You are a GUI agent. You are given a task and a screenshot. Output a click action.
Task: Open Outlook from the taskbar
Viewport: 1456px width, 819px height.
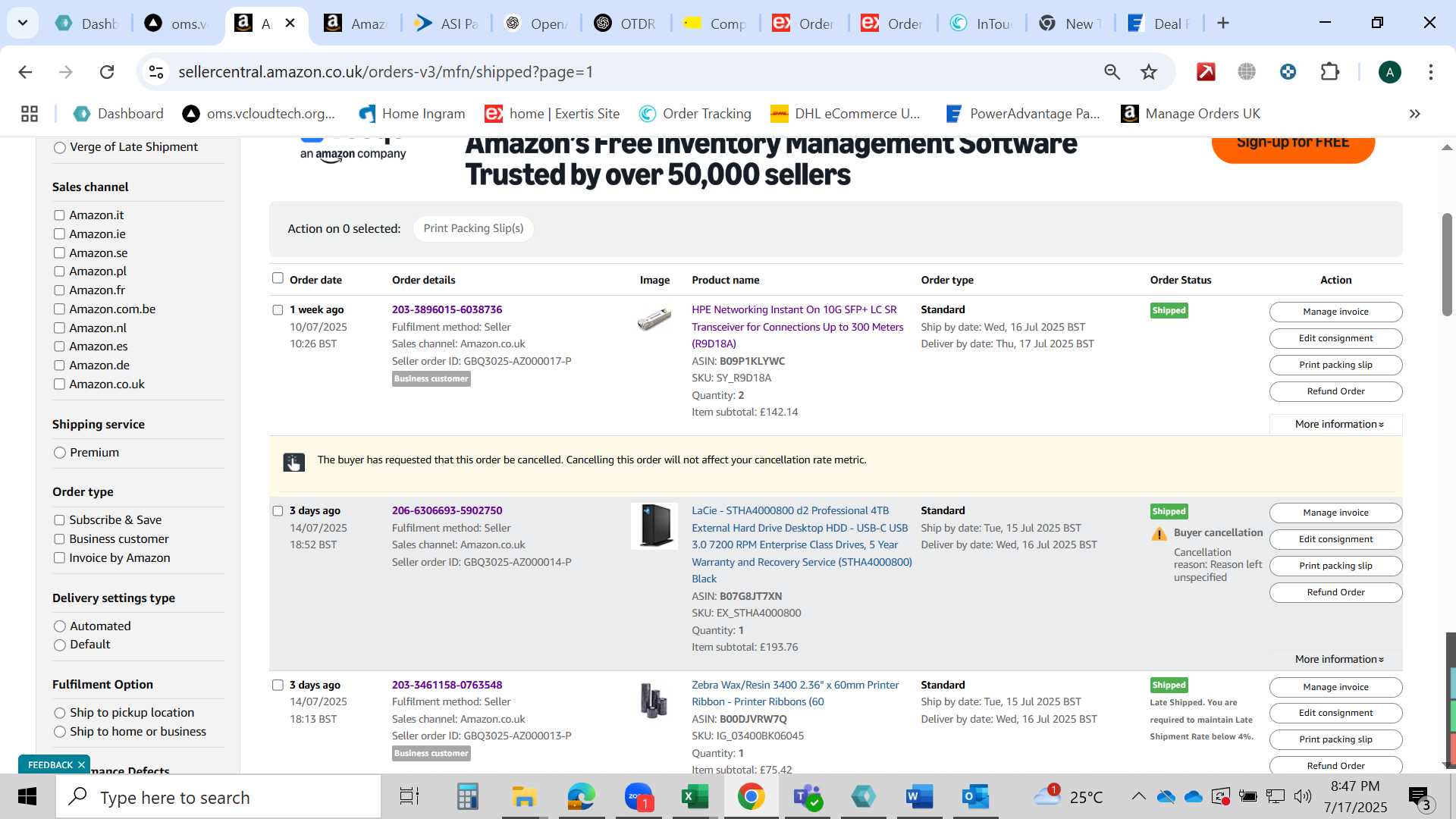pyautogui.click(x=975, y=797)
